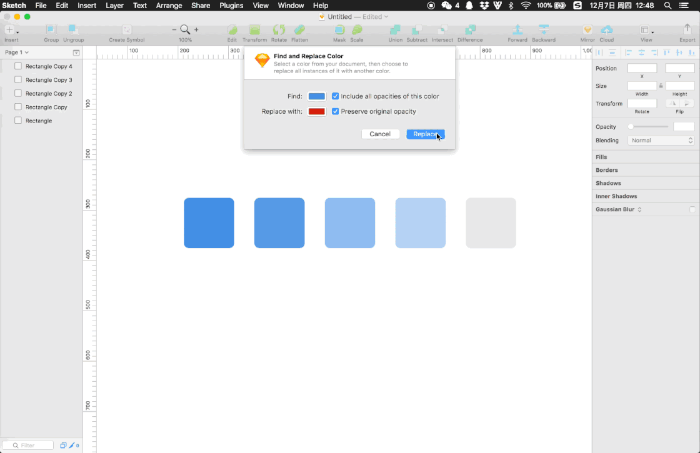Open the Page 1 dropdown
The image size is (700, 453).
click(17, 52)
